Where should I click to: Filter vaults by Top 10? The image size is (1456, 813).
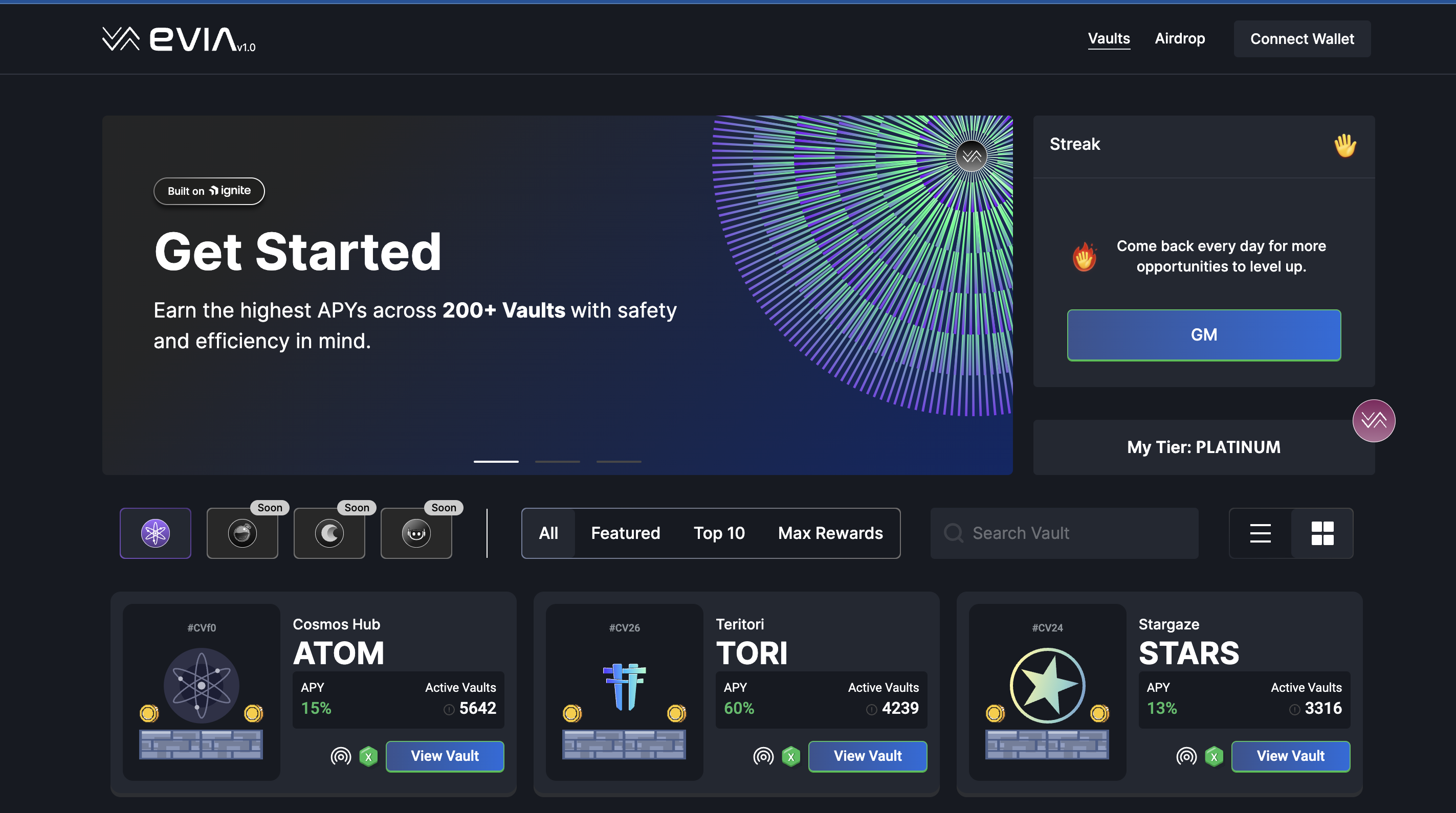coord(719,533)
